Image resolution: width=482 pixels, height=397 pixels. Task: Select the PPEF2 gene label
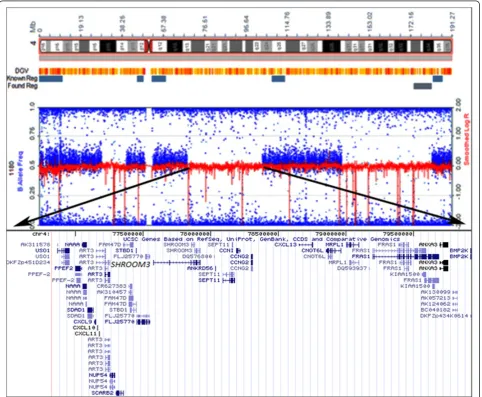pos(64,268)
